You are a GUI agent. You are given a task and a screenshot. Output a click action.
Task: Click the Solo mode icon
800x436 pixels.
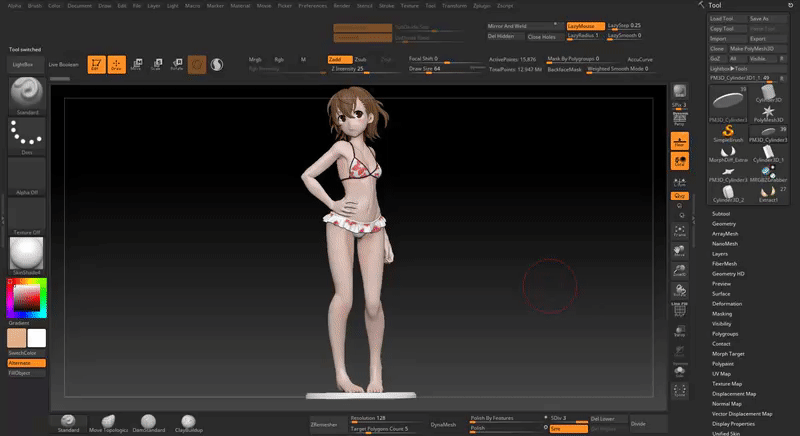click(x=679, y=371)
